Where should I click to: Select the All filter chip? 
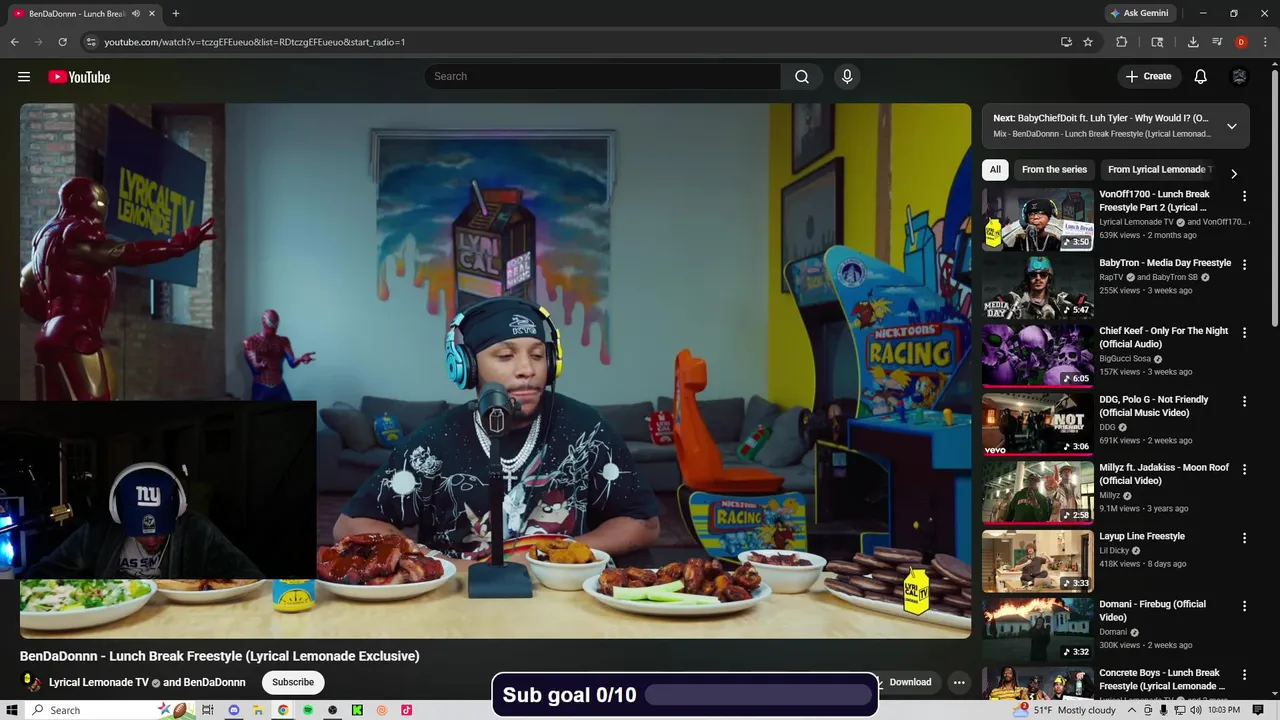(x=995, y=169)
